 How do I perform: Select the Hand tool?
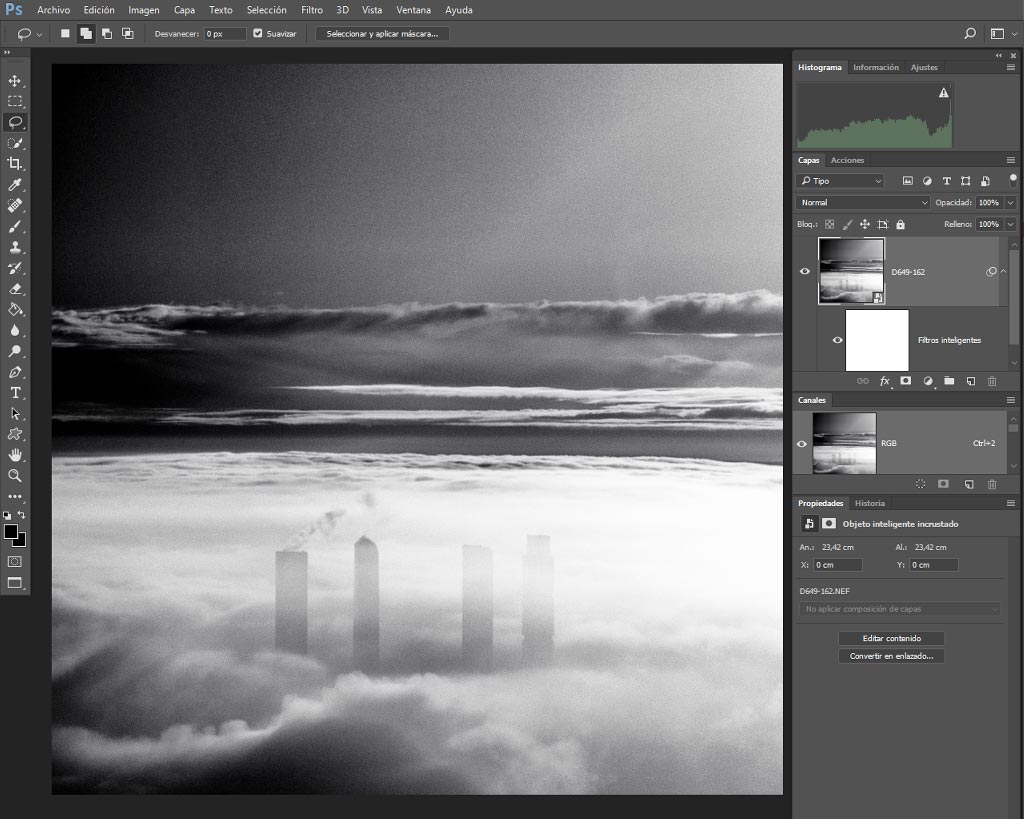[x=14, y=455]
